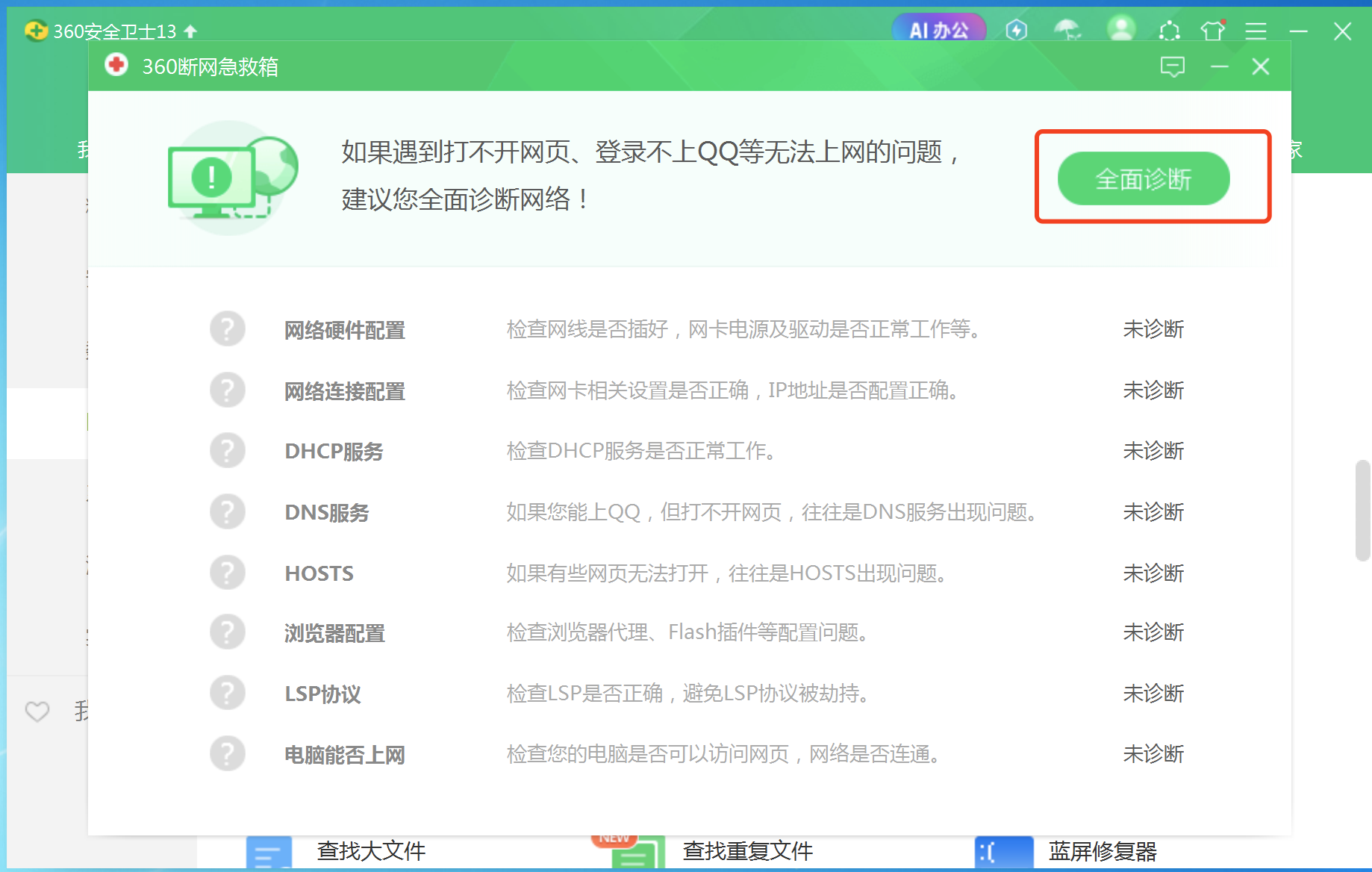The width and height of the screenshot is (1372, 872).
Task: Click 未诊断 status for 浏览器配置
Action: click(1153, 632)
